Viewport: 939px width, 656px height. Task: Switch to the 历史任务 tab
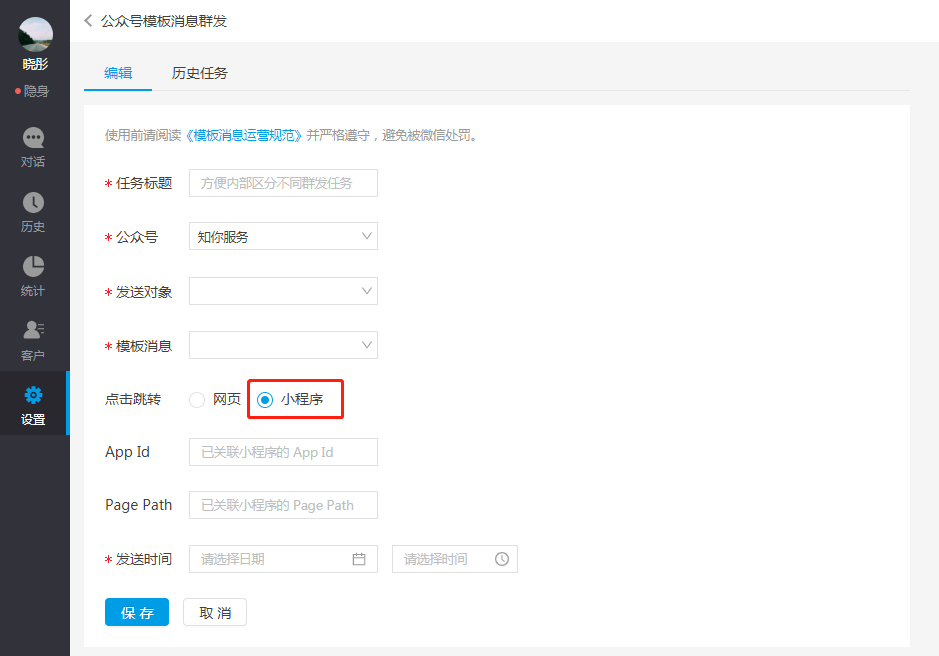click(199, 73)
